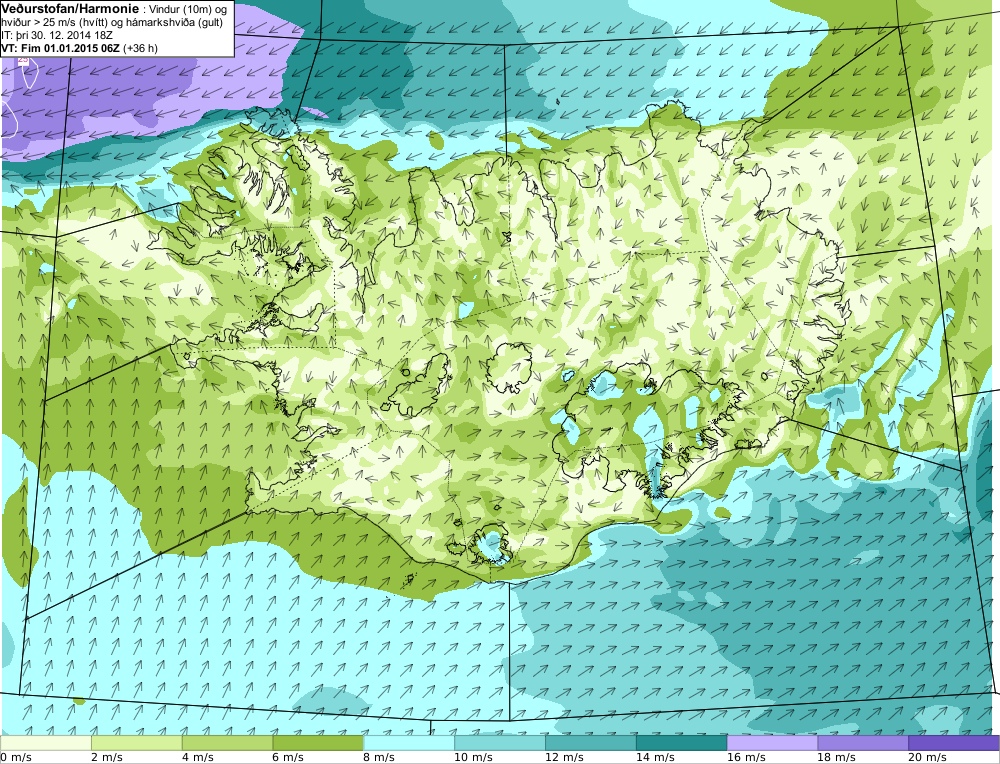The image size is (1000, 764).
Task: Click the pale cream 0–2 m/s legend swatch
Action: pos(46,743)
